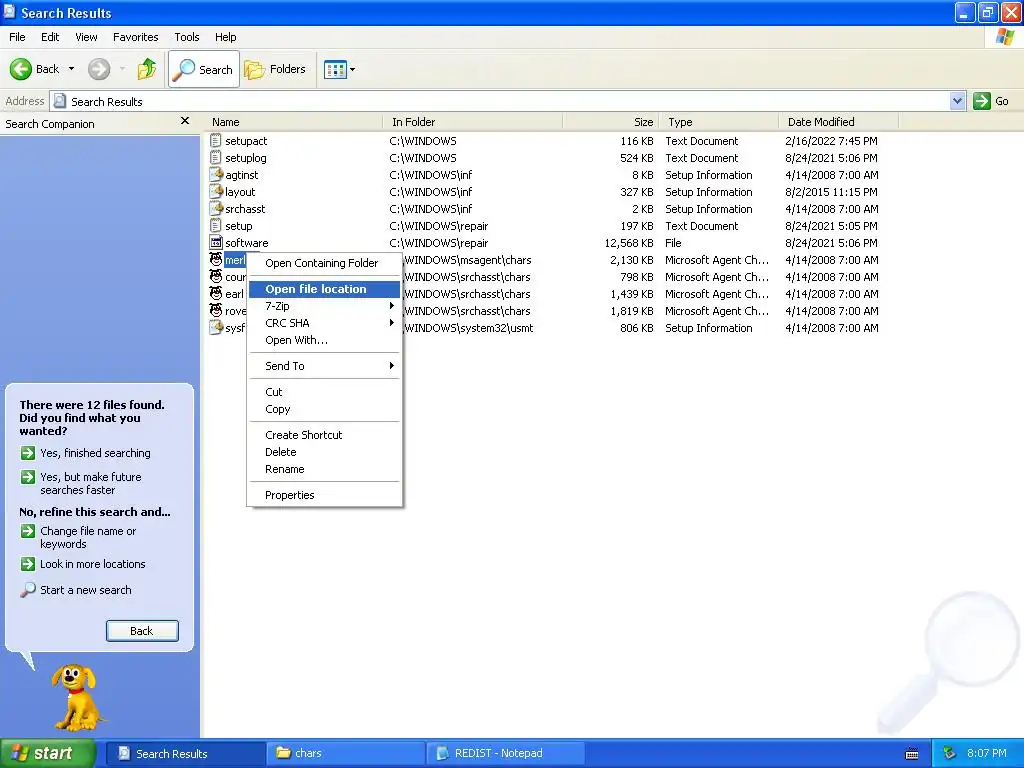The width and height of the screenshot is (1024, 768).
Task: Switch to REDIST - Notepad in taskbar
Action: [x=506, y=753]
